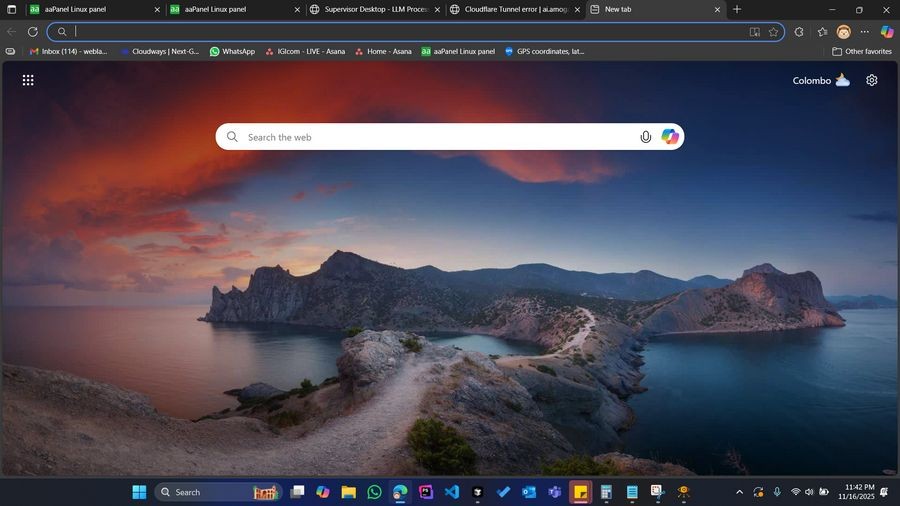Image resolution: width=900 pixels, height=506 pixels.
Task: Show hidden system tray icons chevron
Action: tap(739, 492)
